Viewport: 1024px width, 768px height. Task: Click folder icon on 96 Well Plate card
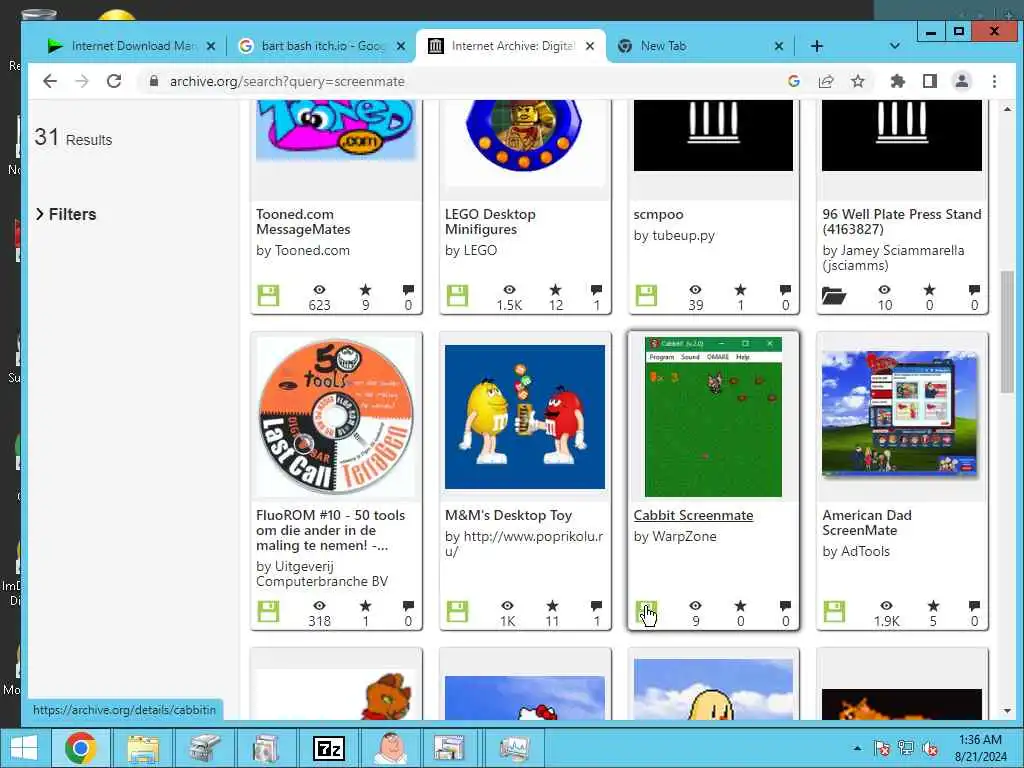[834, 295]
